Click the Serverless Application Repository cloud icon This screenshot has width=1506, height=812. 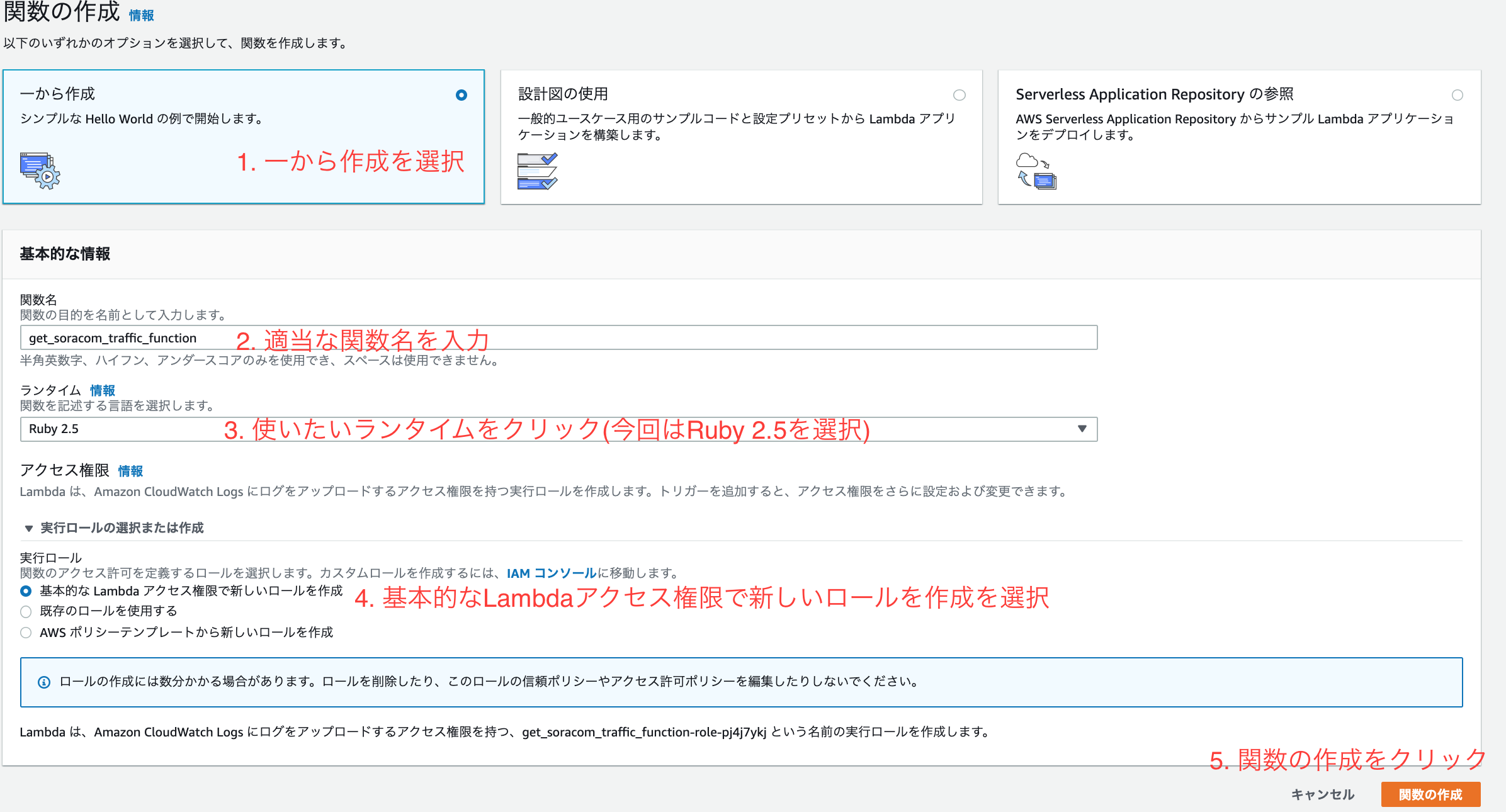(x=1036, y=171)
